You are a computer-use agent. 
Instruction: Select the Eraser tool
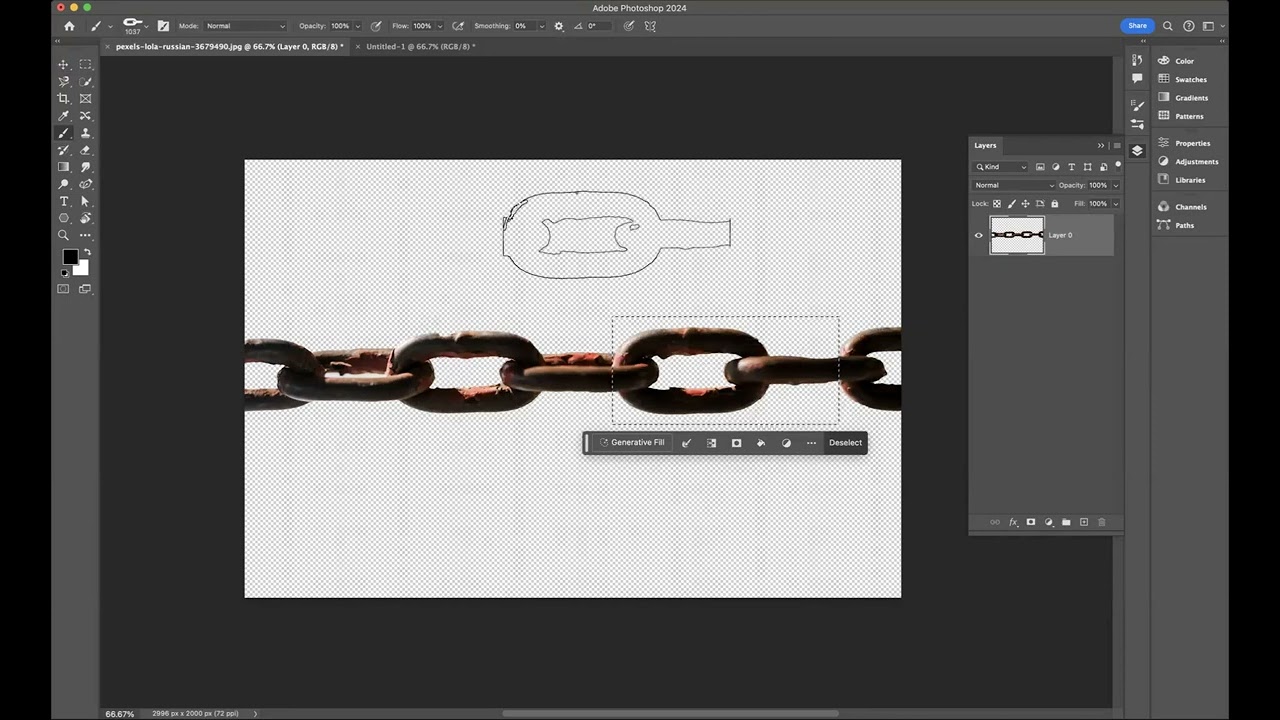point(85,150)
